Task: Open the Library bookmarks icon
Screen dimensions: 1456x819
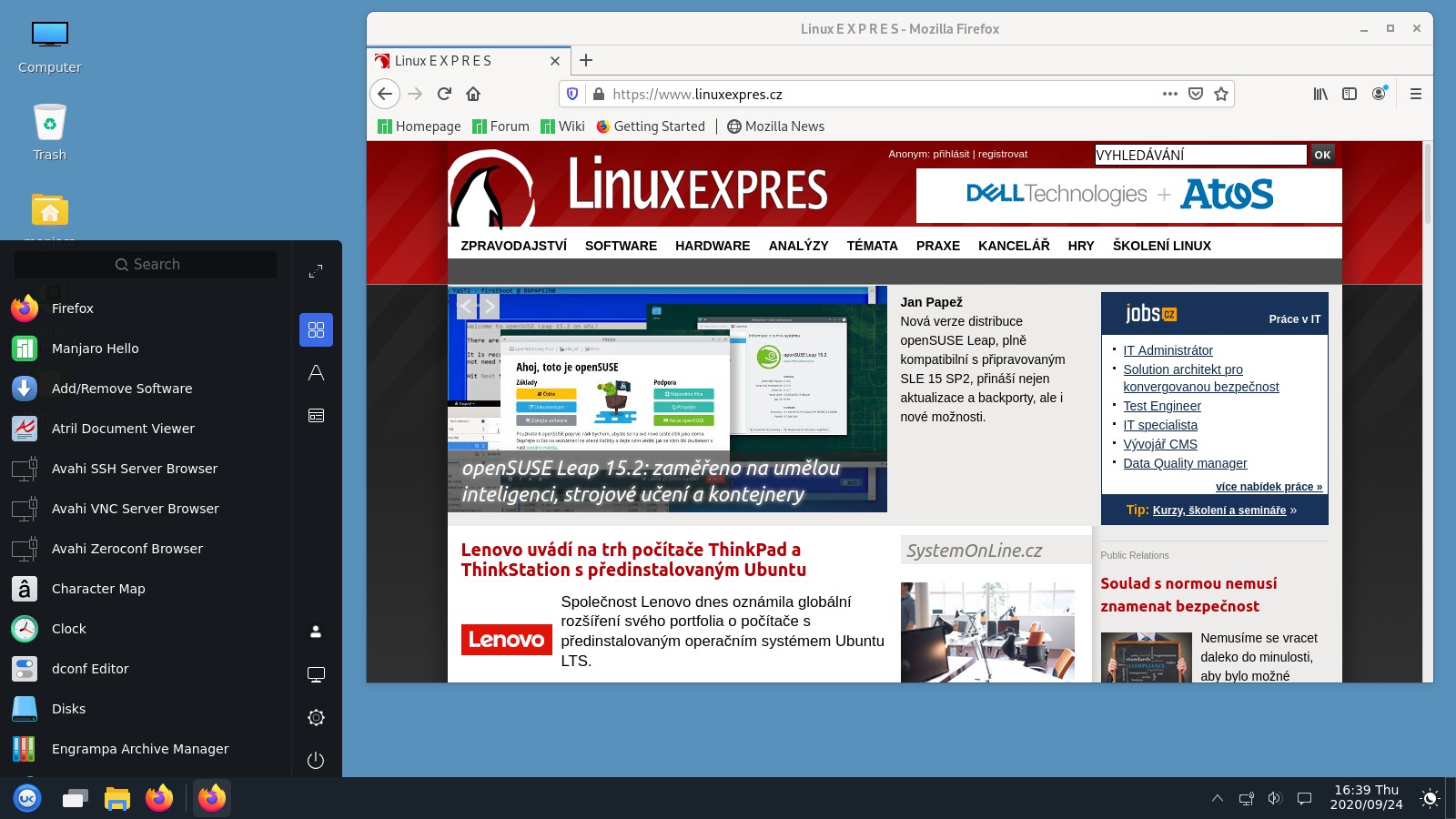Action: [x=1320, y=94]
